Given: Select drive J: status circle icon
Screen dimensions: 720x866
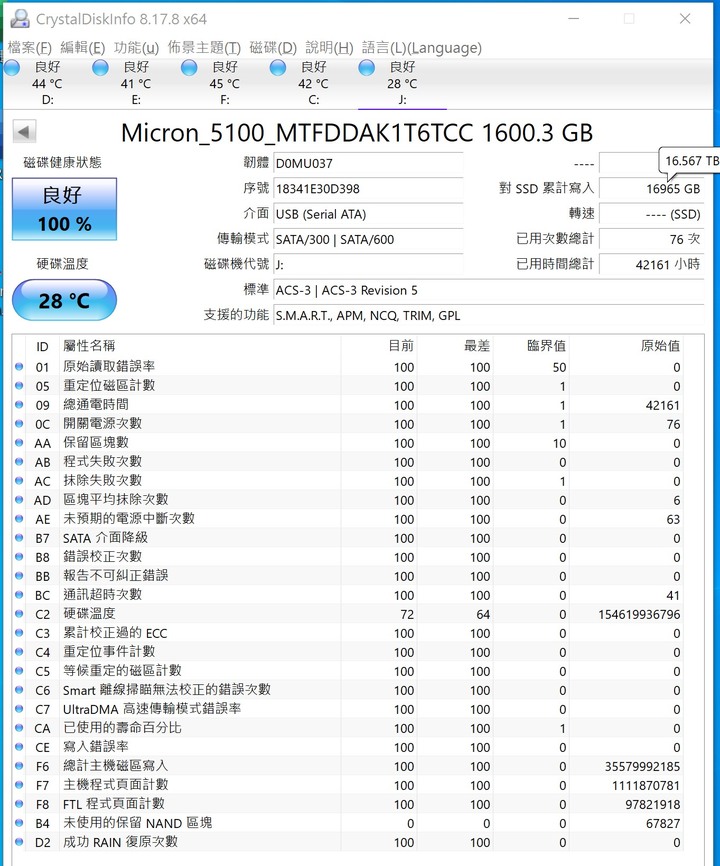Looking at the screenshot, I should pyautogui.click(x=367, y=68).
